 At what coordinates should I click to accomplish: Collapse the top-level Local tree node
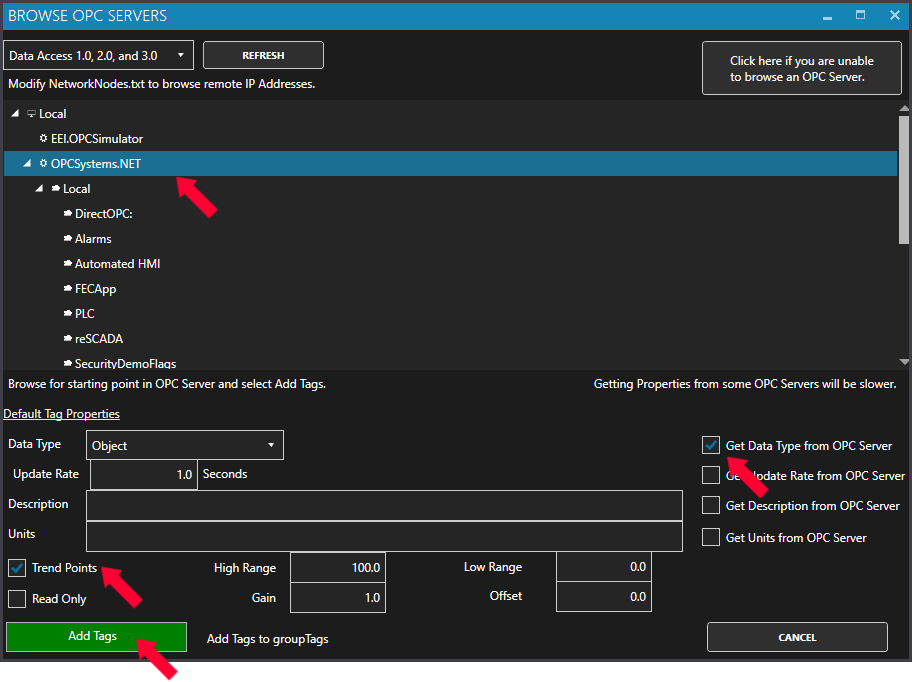tap(15, 114)
